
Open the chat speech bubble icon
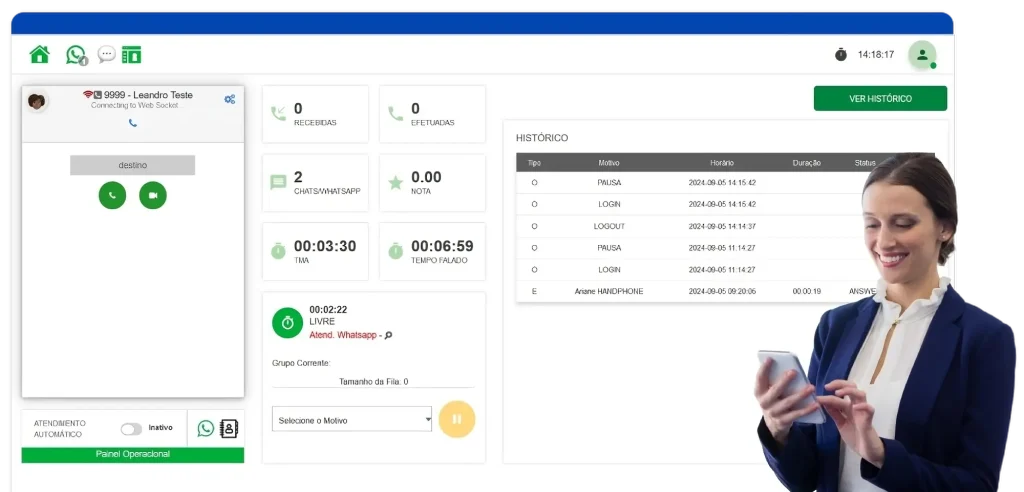(106, 54)
